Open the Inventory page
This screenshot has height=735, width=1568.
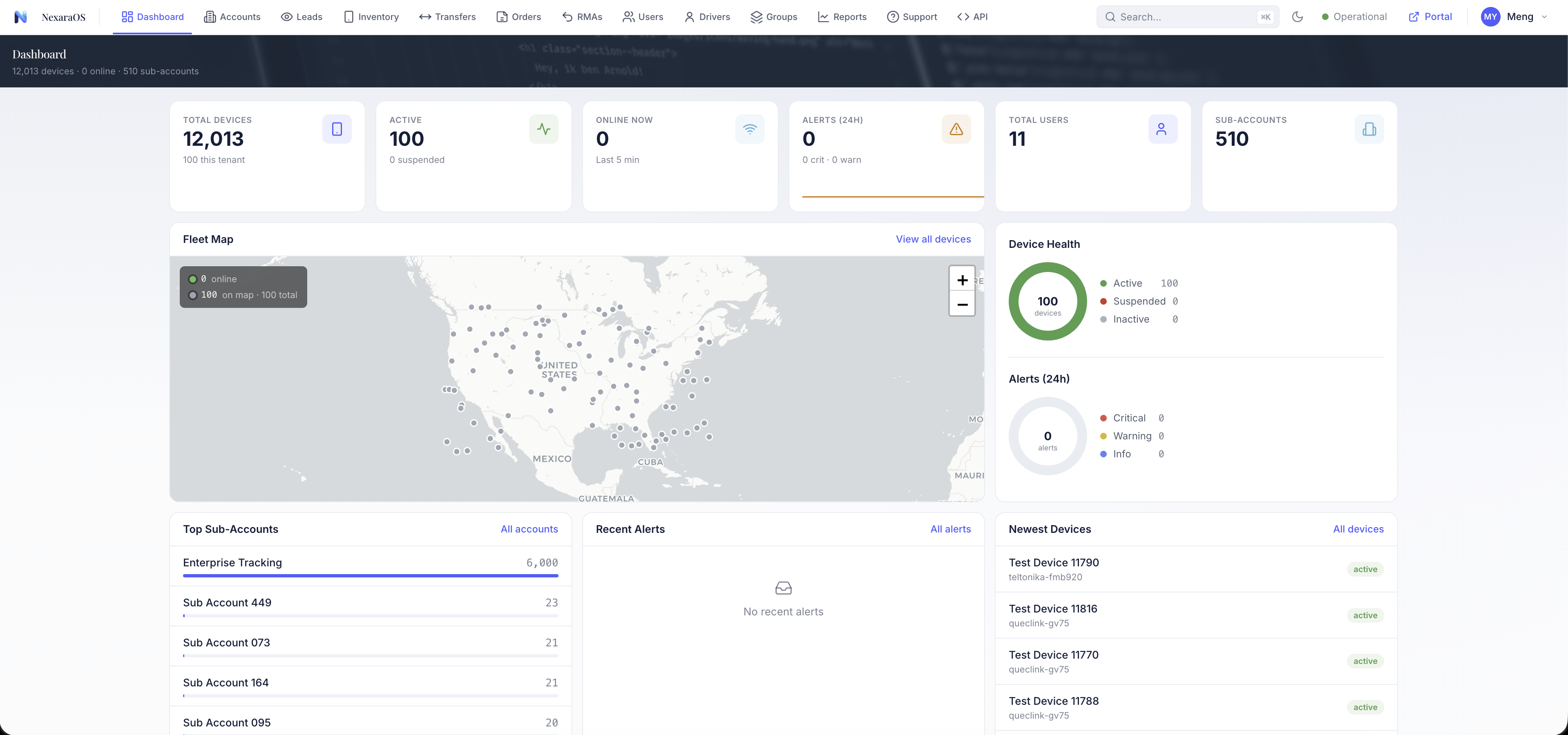coord(371,17)
